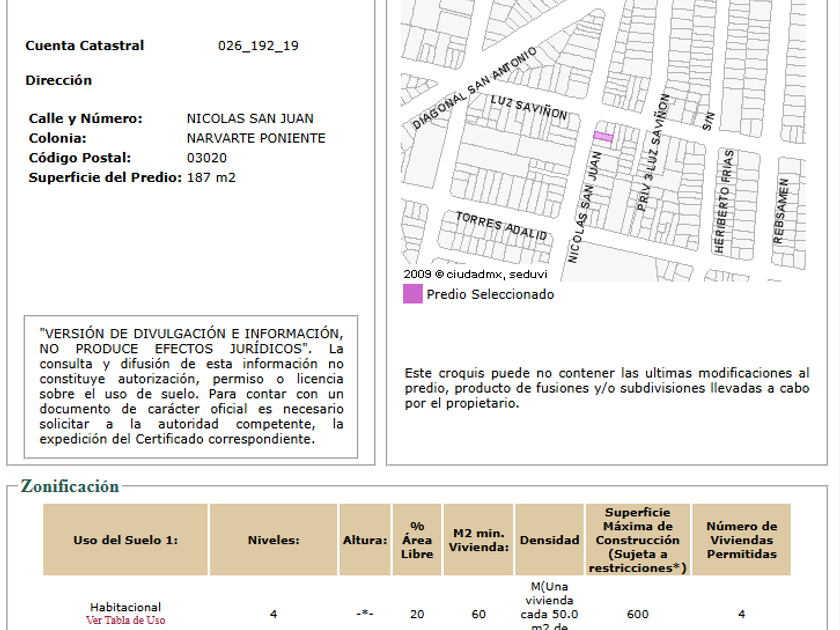This screenshot has height=630, width=840.
Task: Click postal code 03020
Action: [207, 158]
